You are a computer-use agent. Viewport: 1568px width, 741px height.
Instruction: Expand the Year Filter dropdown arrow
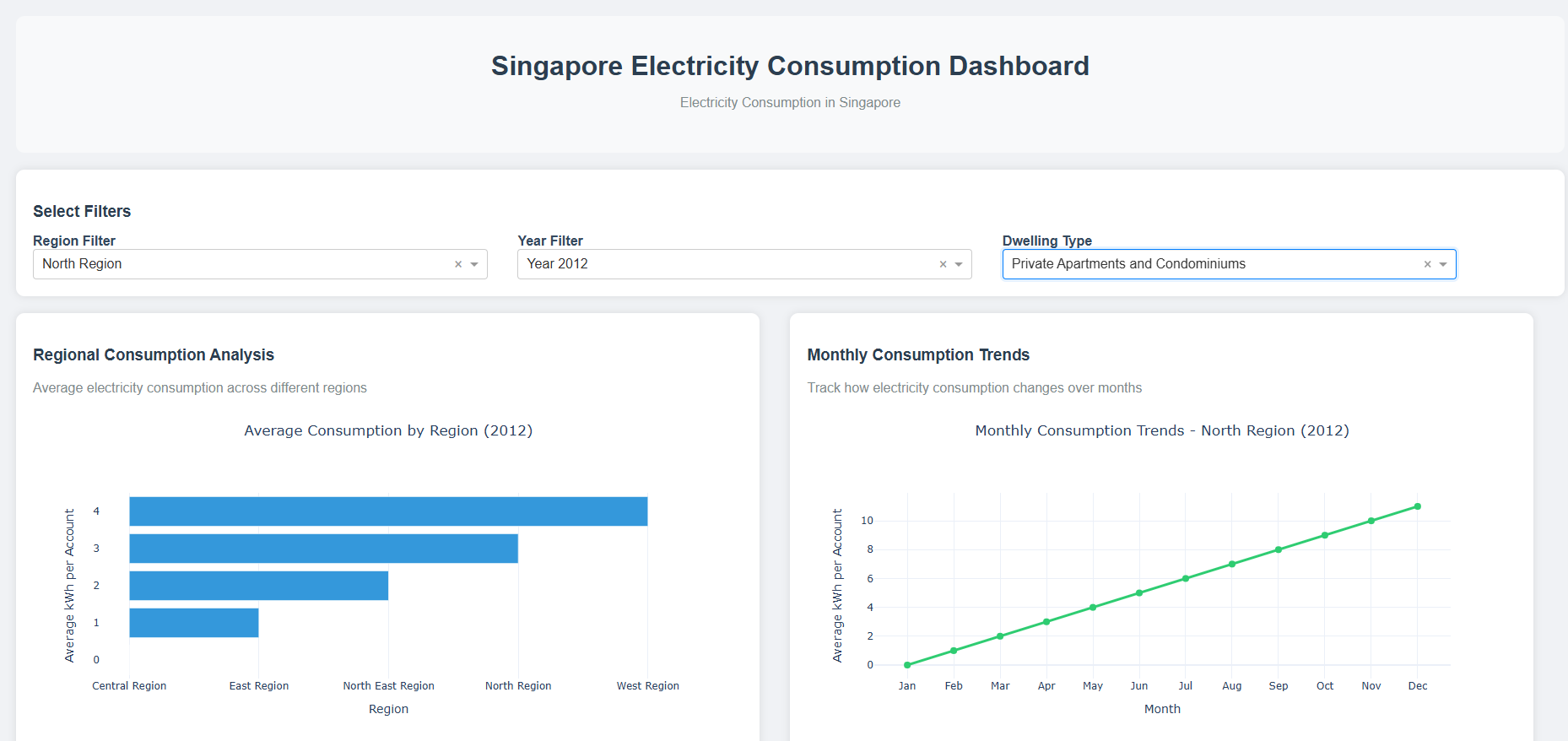tap(959, 264)
